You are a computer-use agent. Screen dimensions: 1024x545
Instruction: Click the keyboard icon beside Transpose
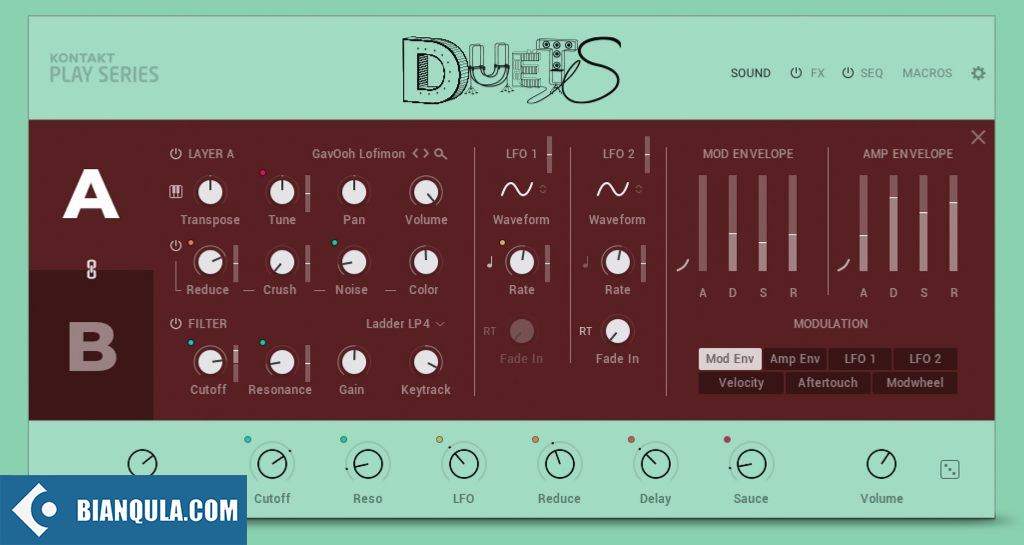pos(176,192)
